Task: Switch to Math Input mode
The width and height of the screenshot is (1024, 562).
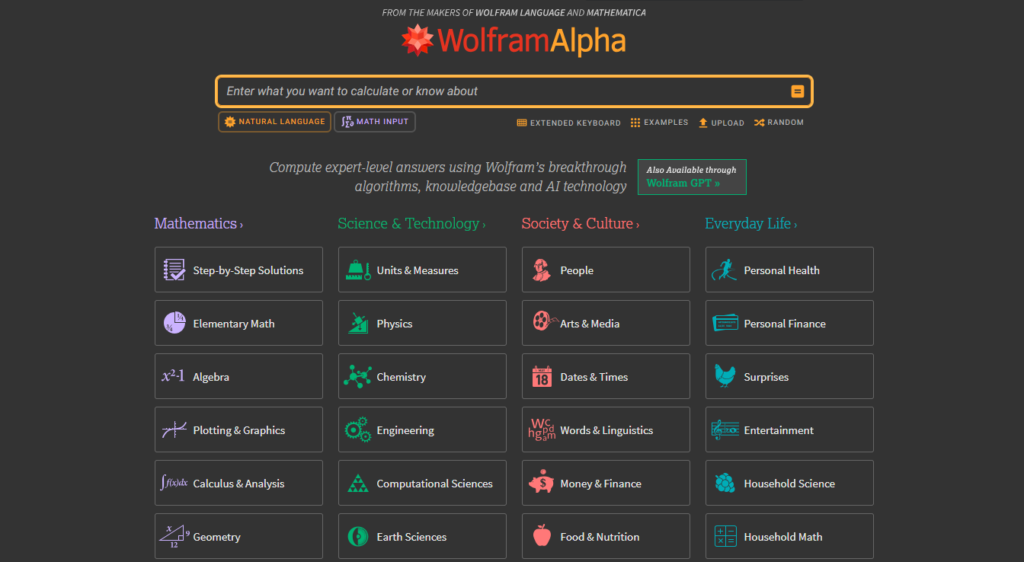Action: coord(375,121)
